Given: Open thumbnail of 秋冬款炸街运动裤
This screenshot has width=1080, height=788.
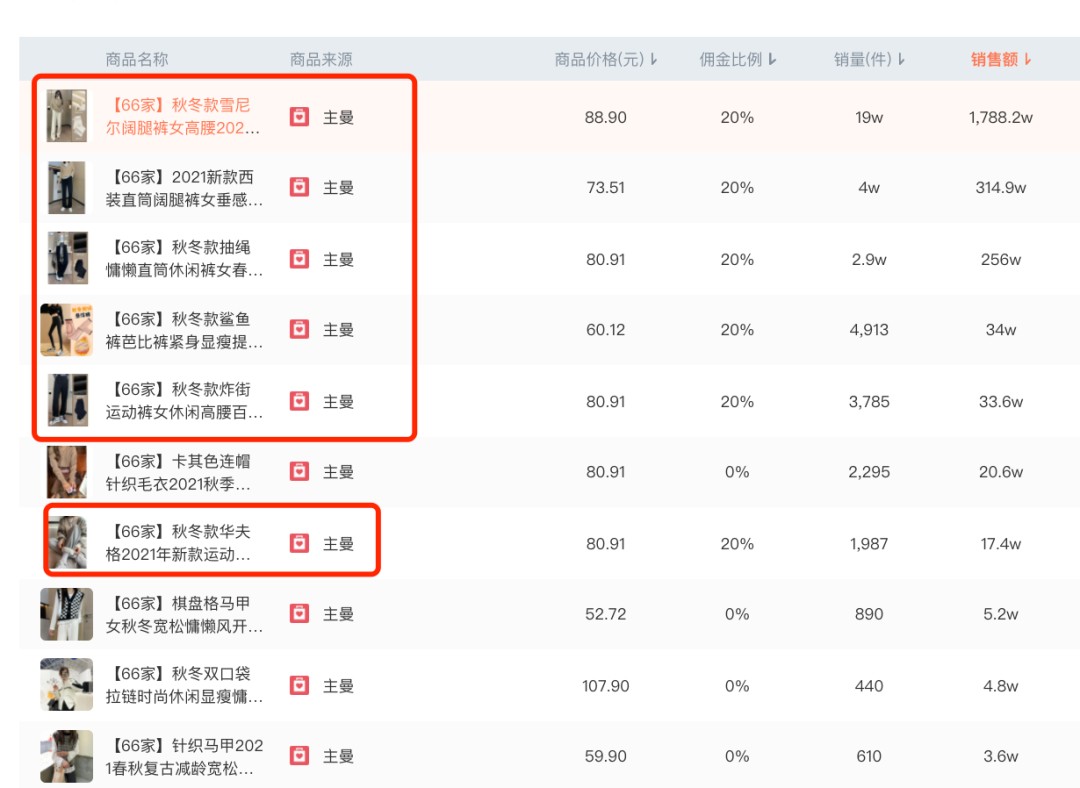Looking at the screenshot, I should (68, 400).
